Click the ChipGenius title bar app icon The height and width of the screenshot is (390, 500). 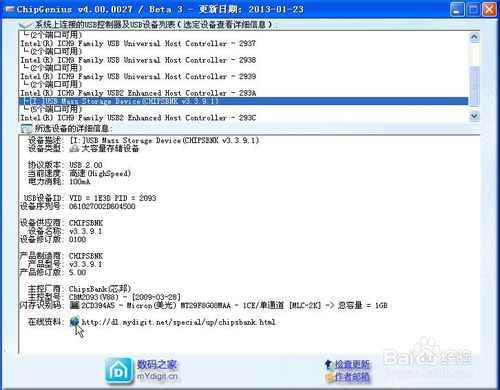pos(9,9)
